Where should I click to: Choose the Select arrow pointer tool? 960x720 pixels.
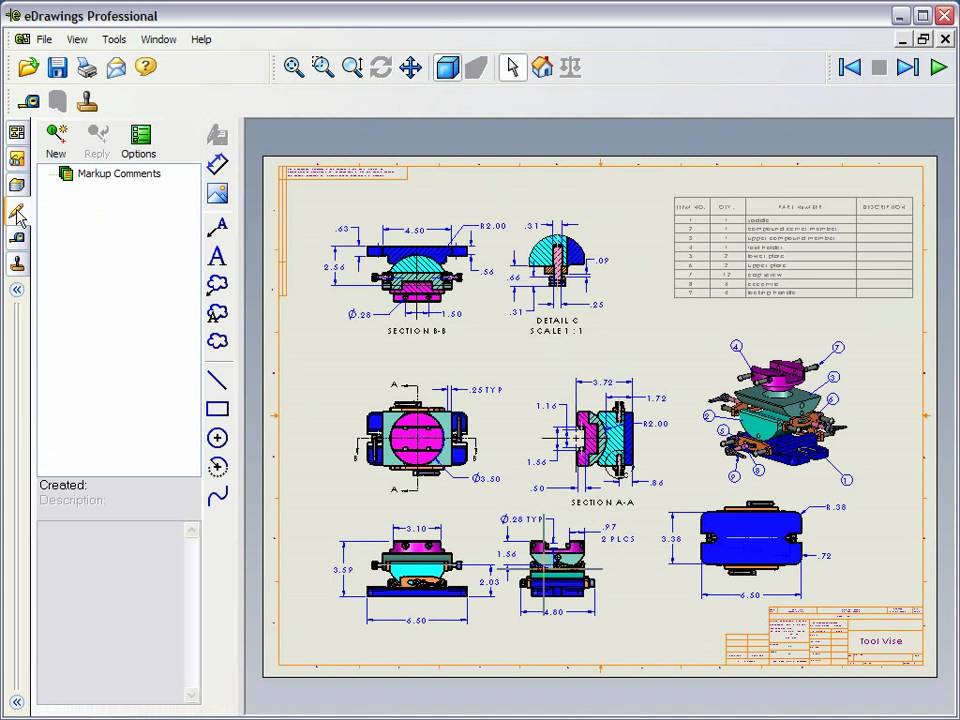(x=513, y=67)
